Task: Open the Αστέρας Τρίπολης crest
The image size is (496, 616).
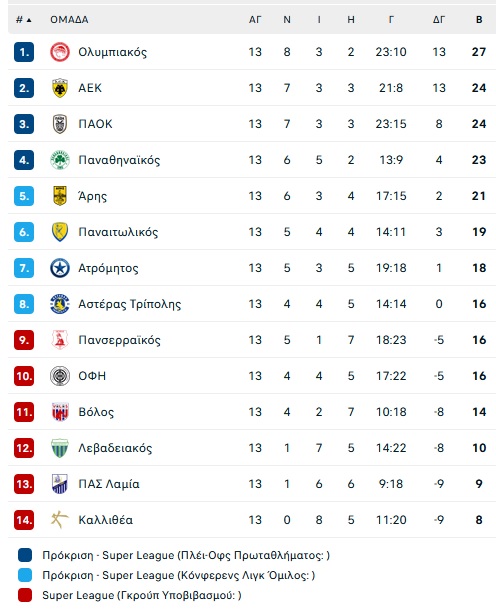Action: [x=60, y=304]
